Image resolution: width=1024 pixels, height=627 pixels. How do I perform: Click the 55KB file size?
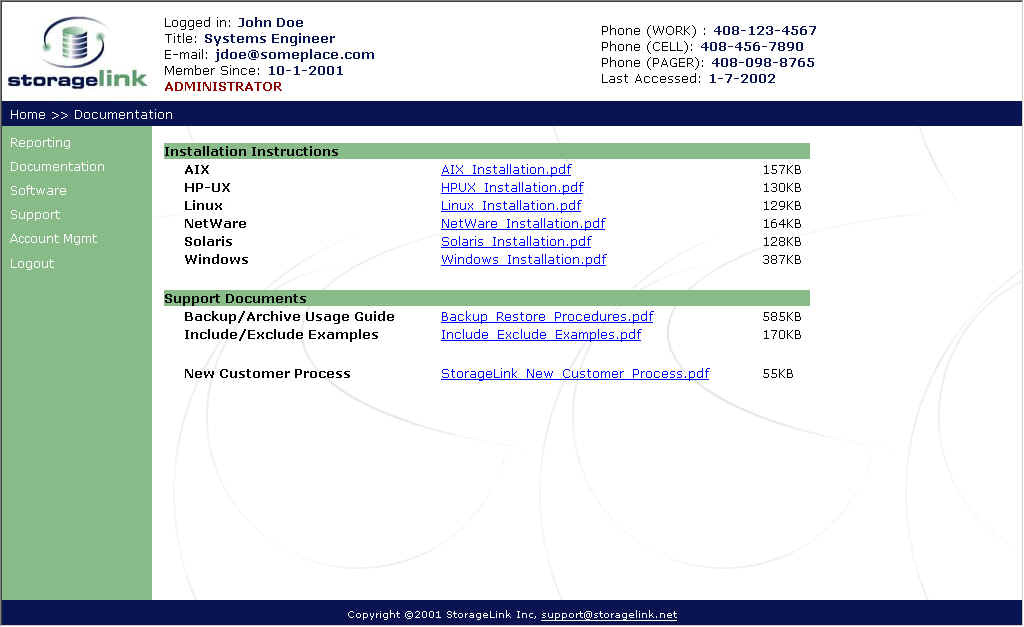[778, 374]
